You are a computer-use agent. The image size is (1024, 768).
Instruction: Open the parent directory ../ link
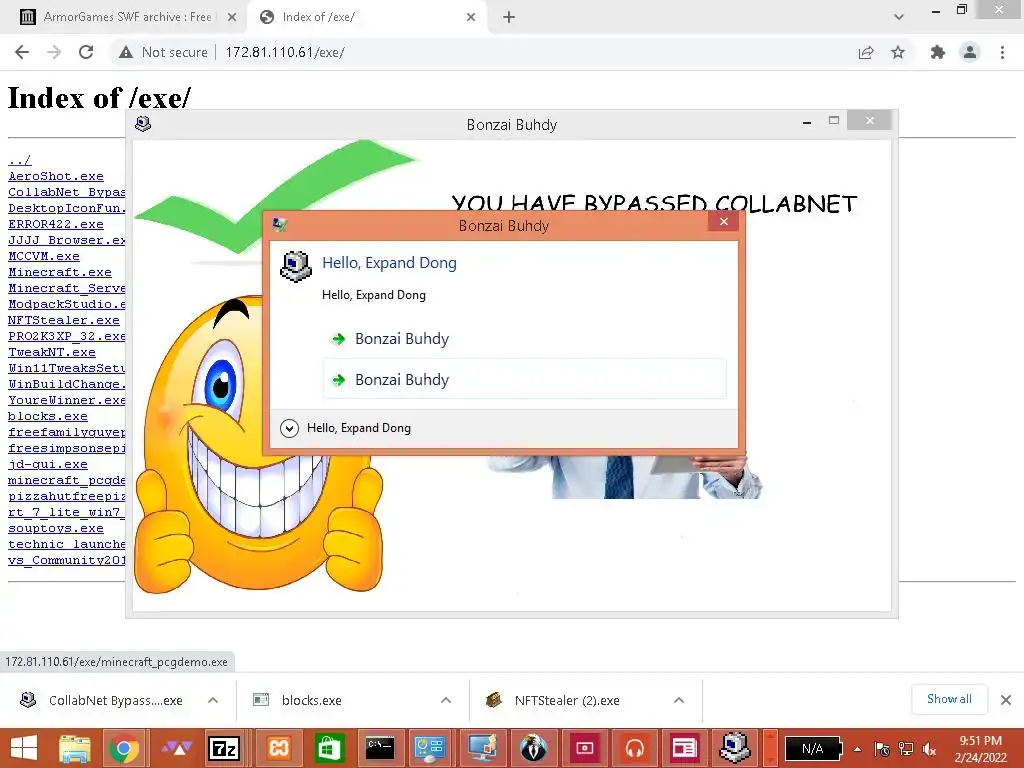tap(20, 160)
